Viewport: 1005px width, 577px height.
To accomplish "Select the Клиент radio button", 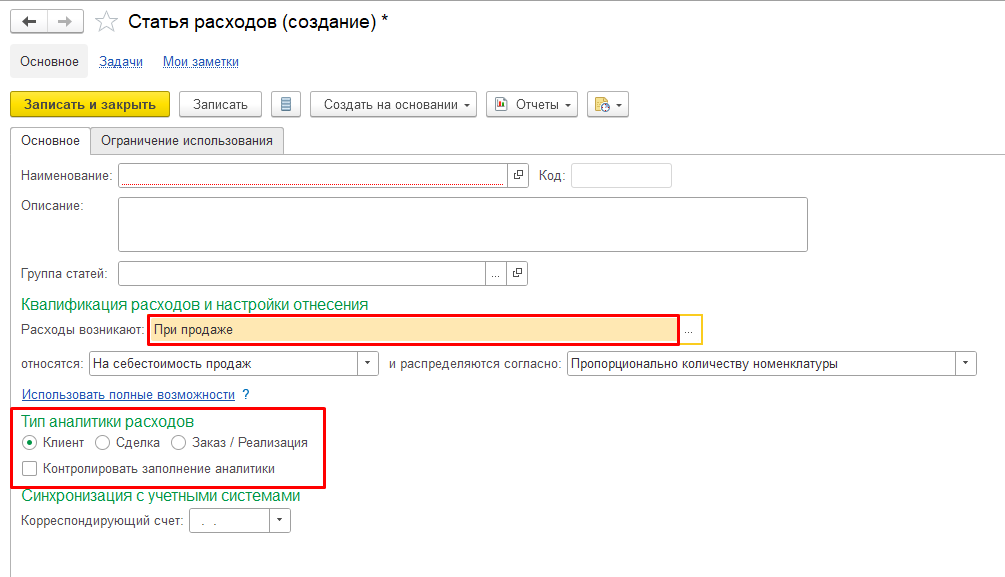I will tap(29, 442).
